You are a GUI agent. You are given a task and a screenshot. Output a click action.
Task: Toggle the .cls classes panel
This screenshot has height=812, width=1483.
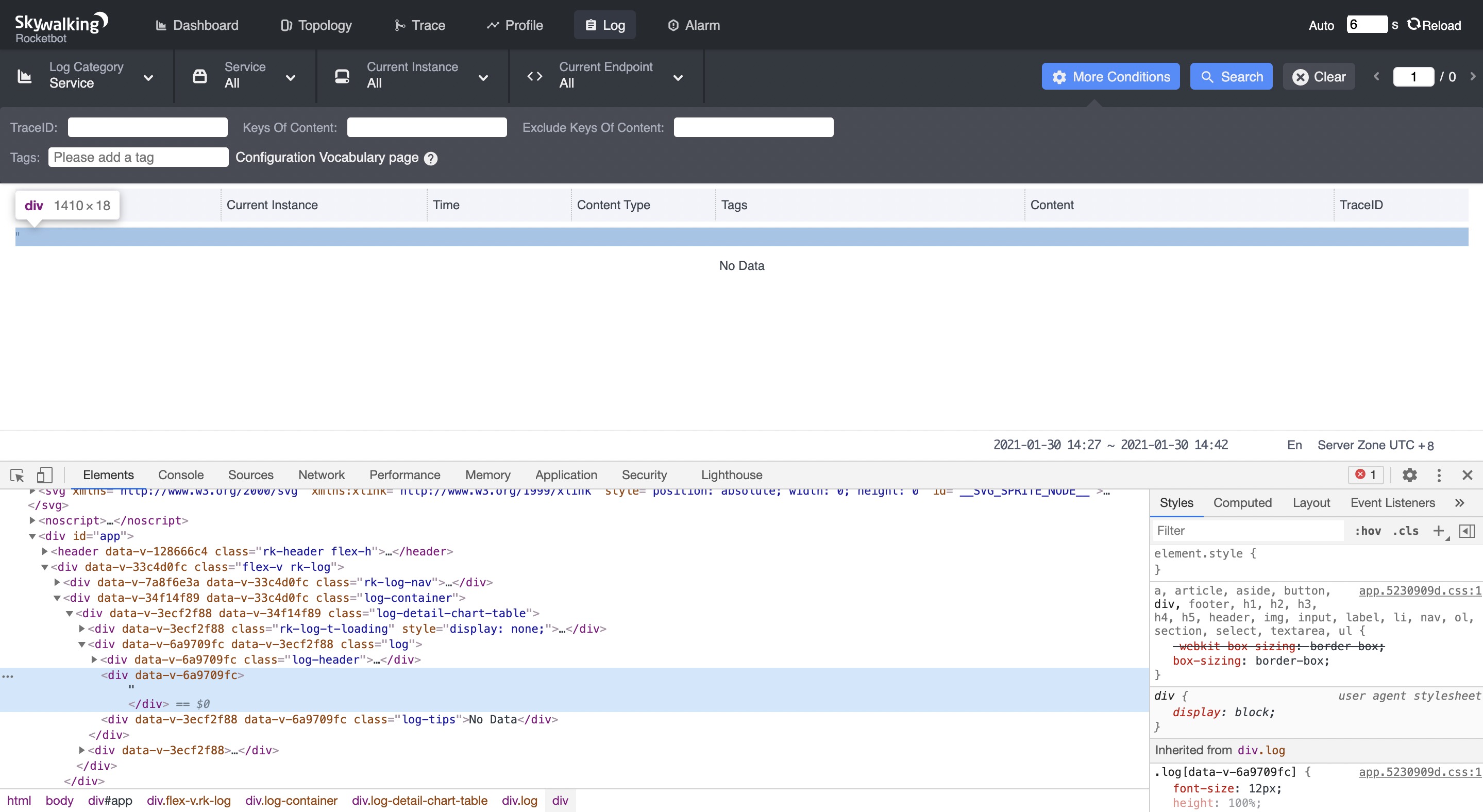coord(1405,531)
